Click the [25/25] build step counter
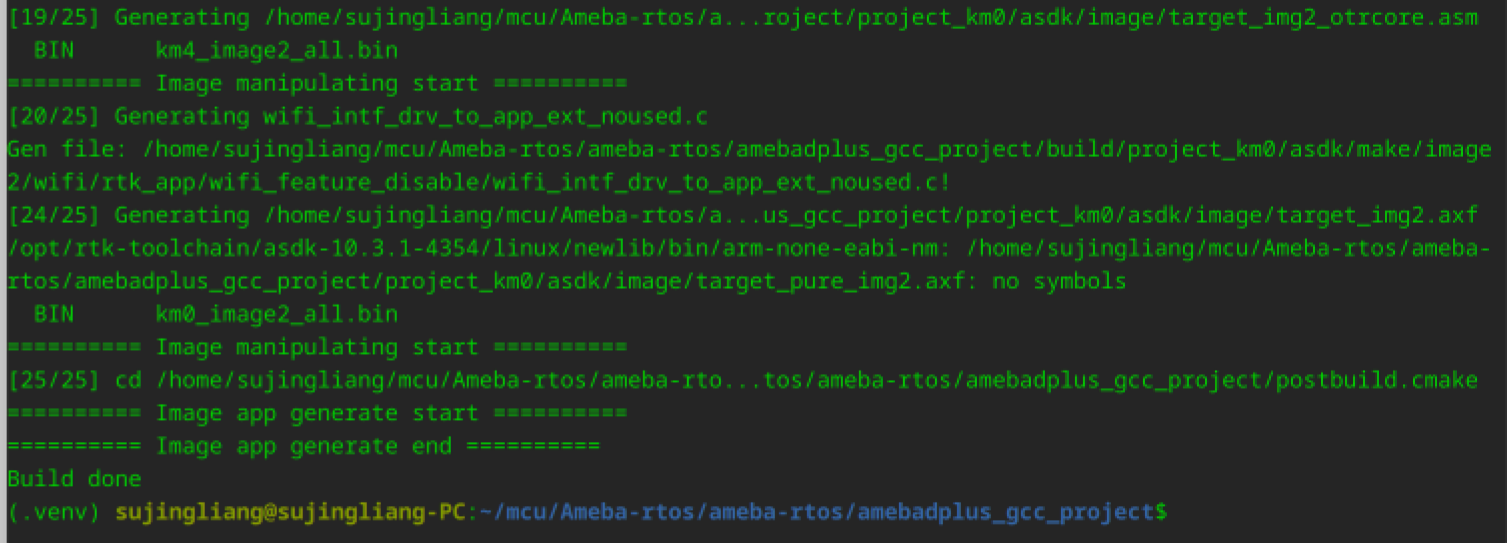The width and height of the screenshot is (1507, 543). (x=54, y=381)
